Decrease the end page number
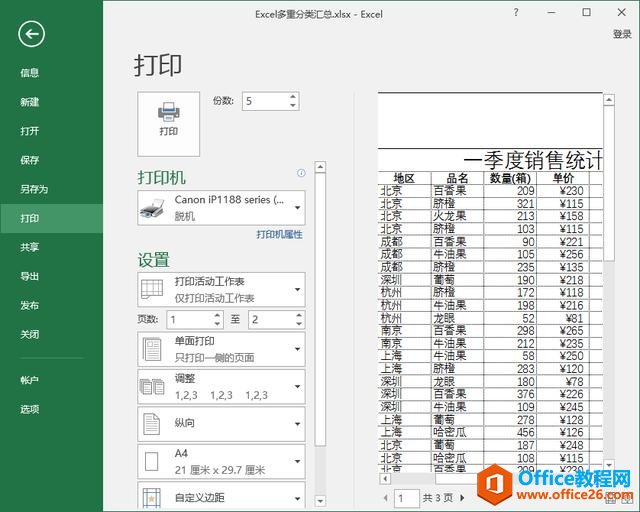This screenshot has height=512, width=640. pos(299,324)
